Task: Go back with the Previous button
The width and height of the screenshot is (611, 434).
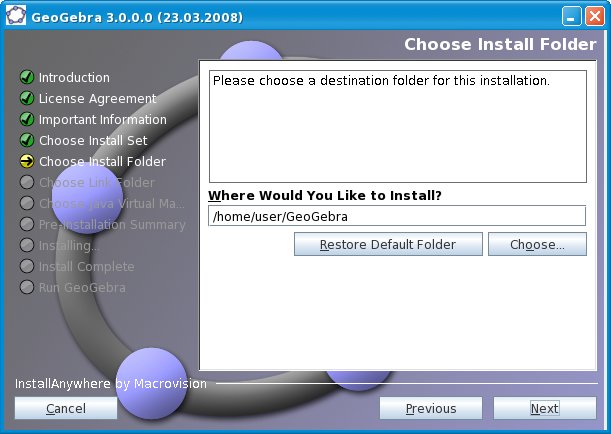Action: pyautogui.click(x=431, y=408)
